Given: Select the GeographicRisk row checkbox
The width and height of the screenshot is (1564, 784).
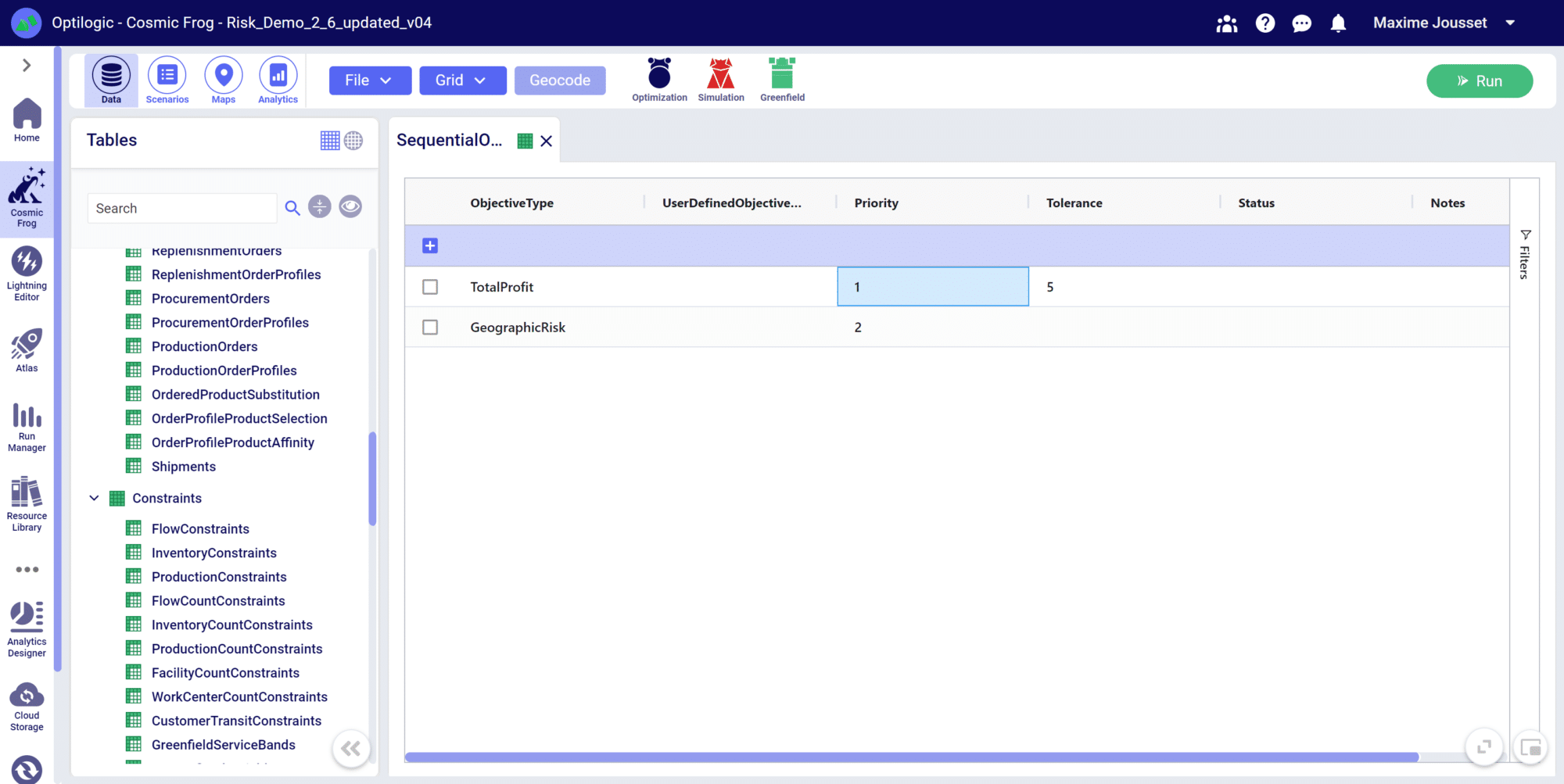Looking at the screenshot, I should pos(430,328).
